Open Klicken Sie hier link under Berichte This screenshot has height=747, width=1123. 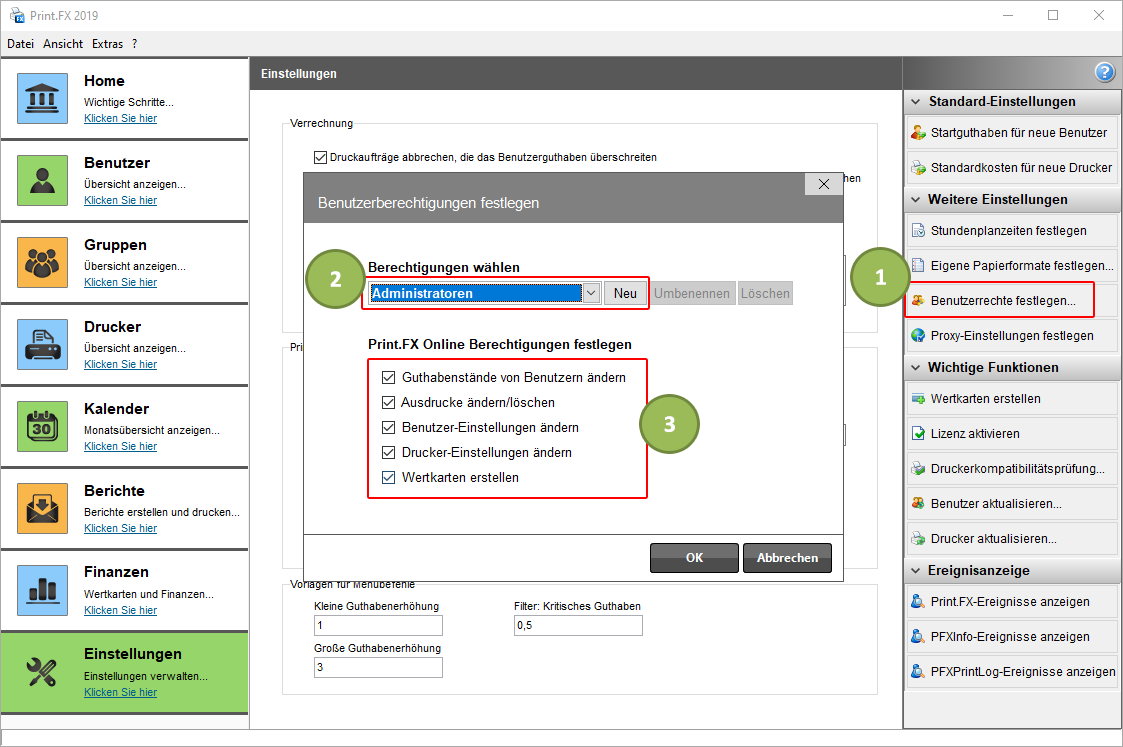(120, 529)
